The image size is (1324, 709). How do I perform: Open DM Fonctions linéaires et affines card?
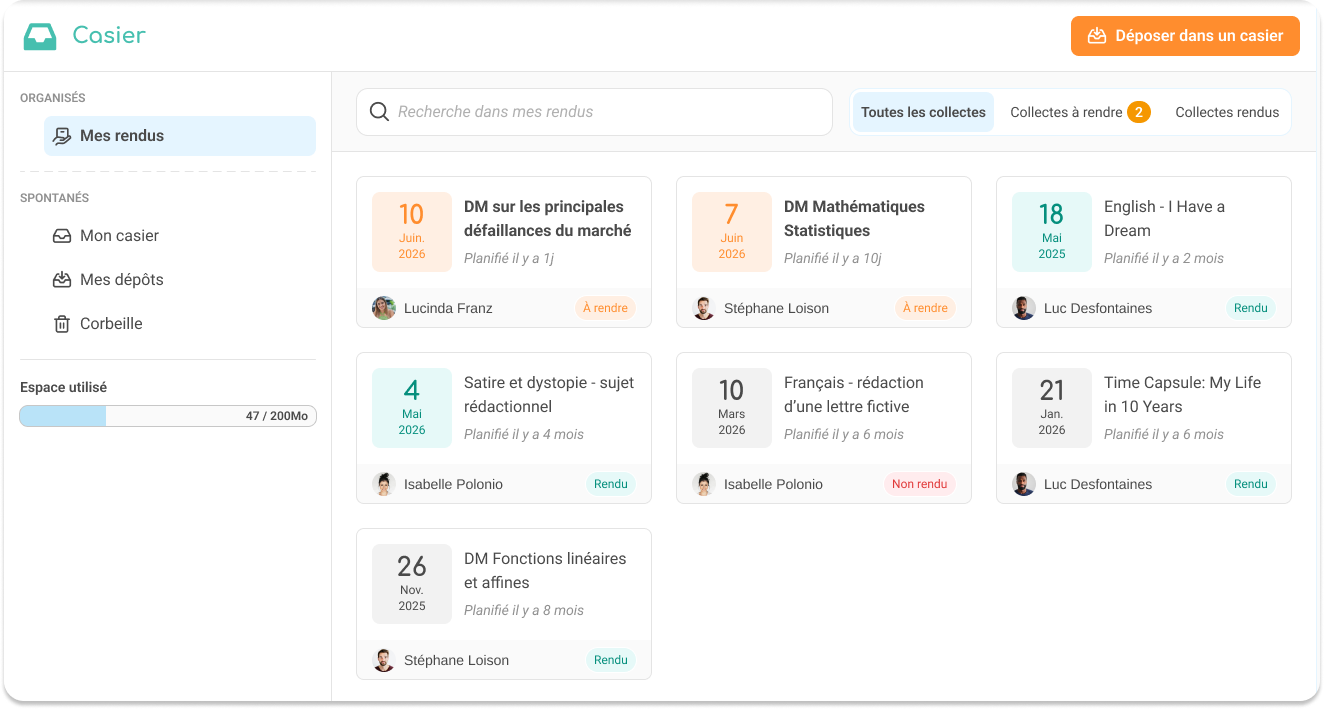click(504, 604)
